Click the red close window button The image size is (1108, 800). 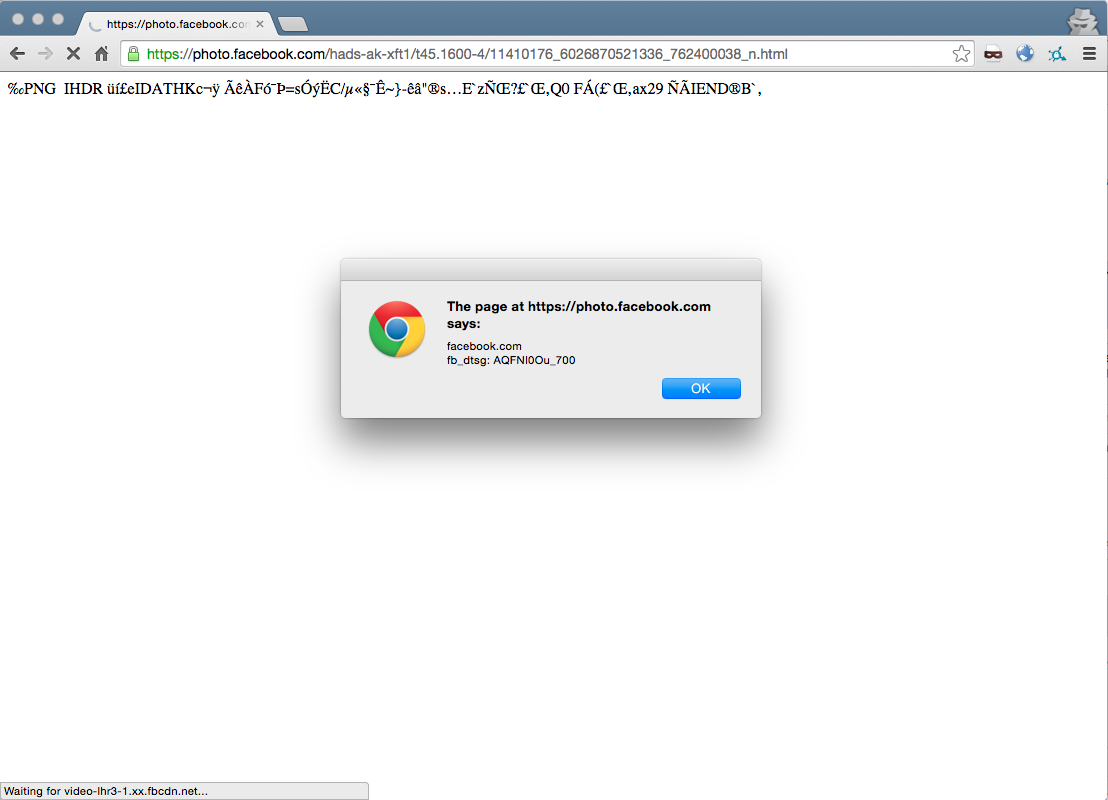18,19
